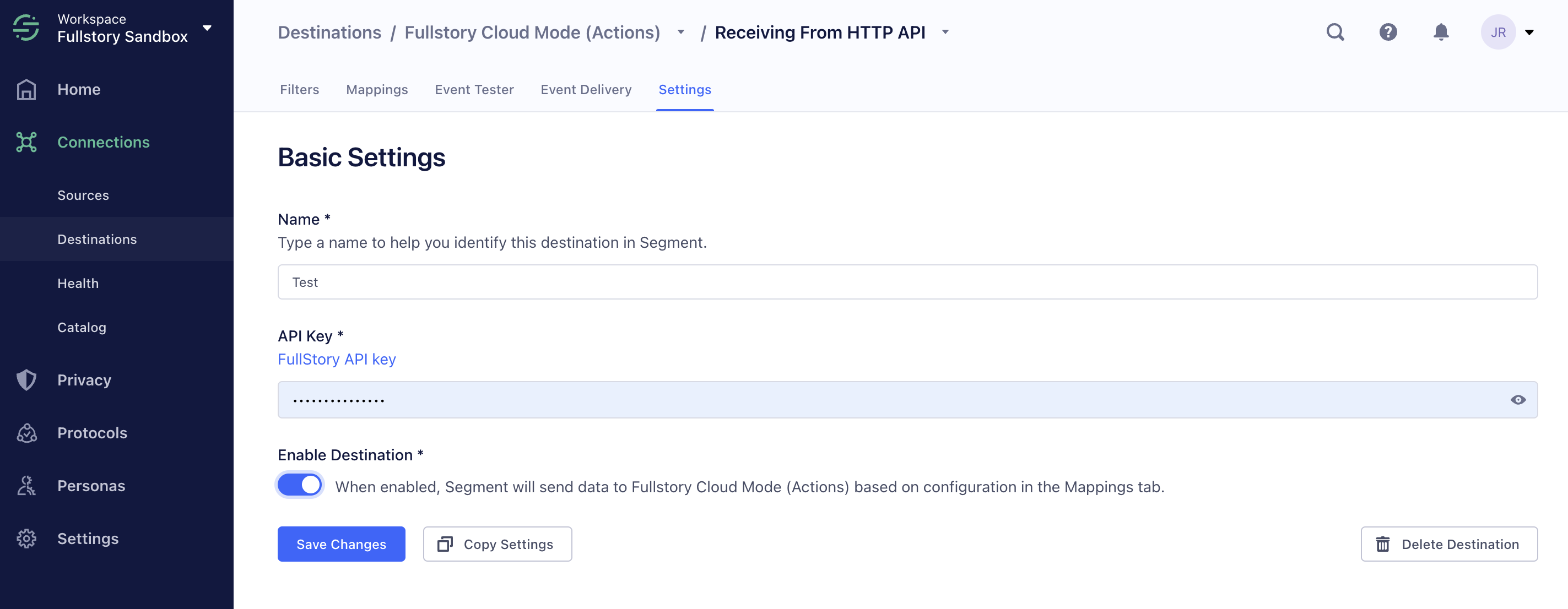Open the search icon in header
The image size is (1568, 609).
1335,31
